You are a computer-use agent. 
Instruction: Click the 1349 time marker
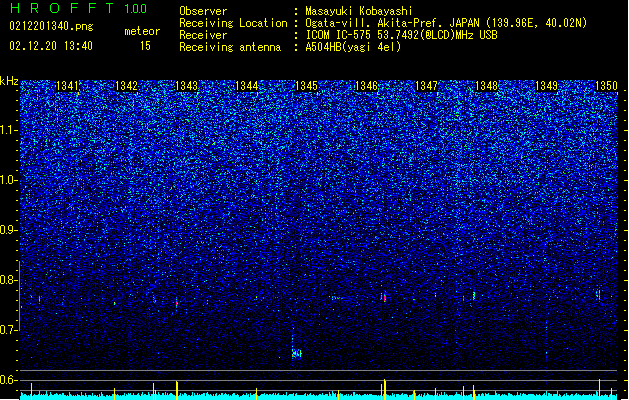coord(546,86)
